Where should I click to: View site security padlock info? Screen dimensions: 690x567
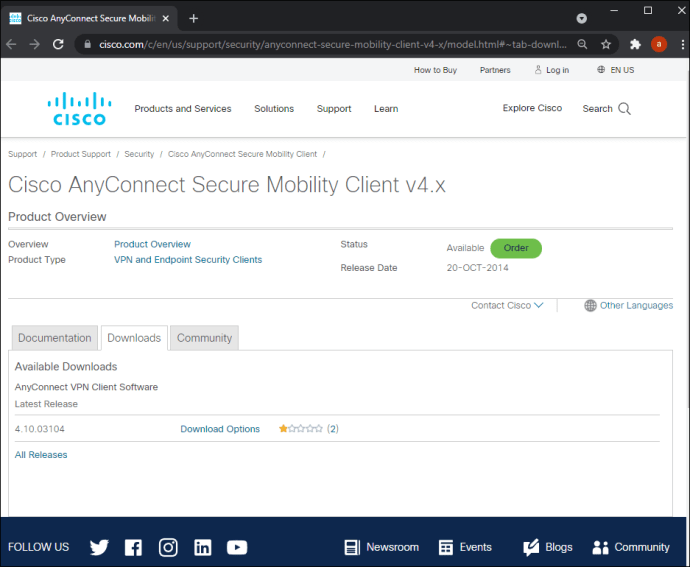(88, 44)
